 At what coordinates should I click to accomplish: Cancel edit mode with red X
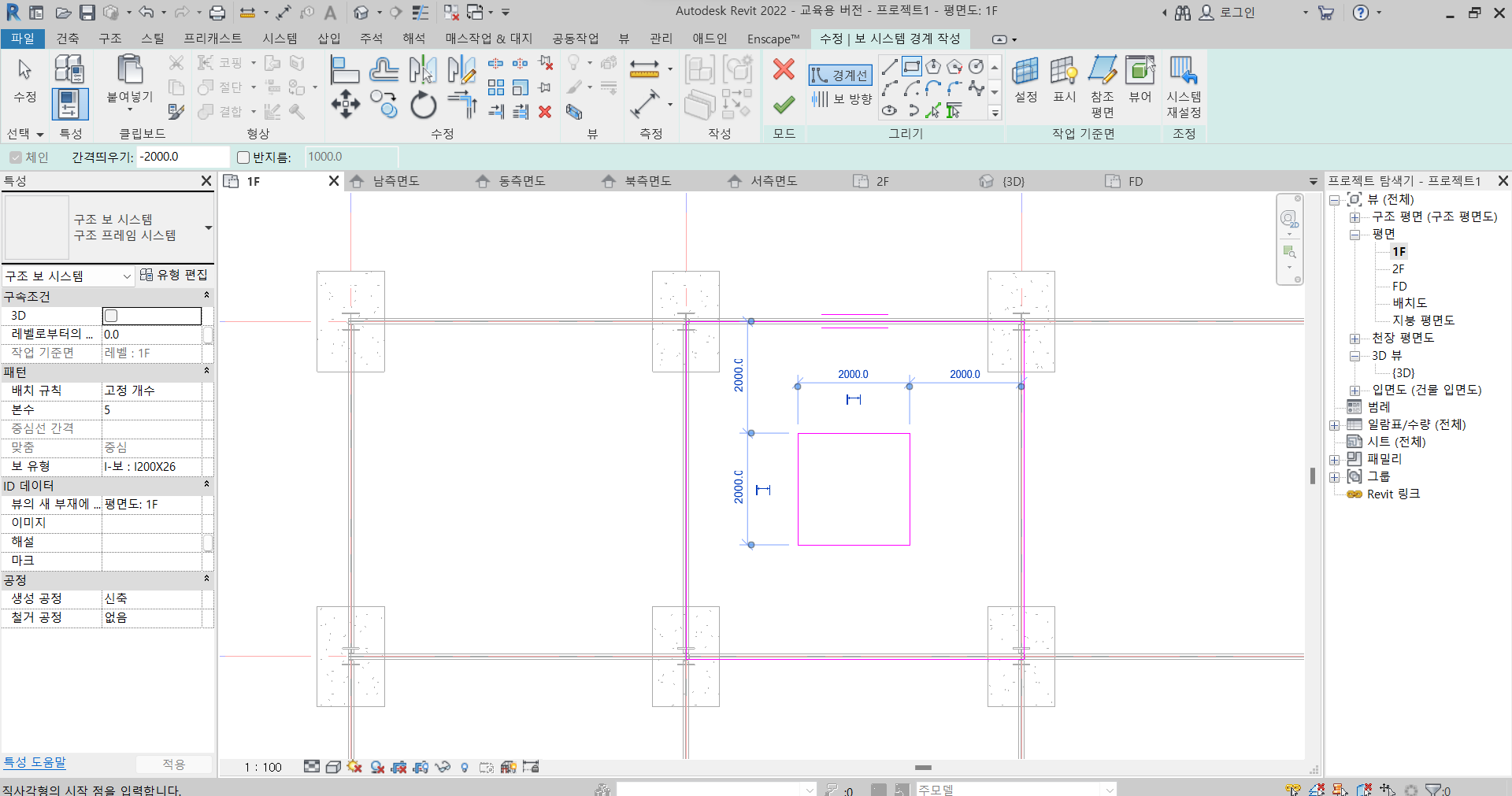pyautogui.click(x=784, y=69)
